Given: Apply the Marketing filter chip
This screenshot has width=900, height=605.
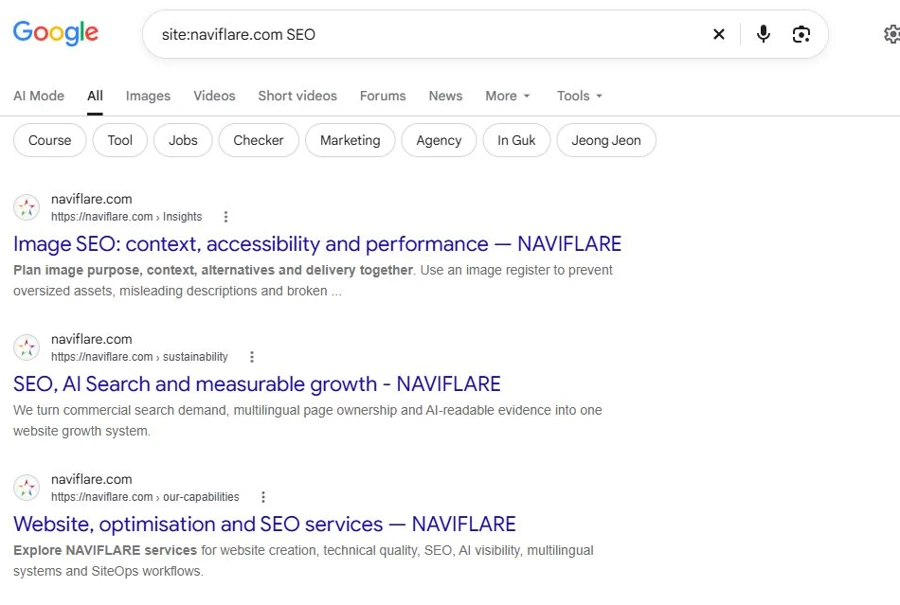Looking at the screenshot, I should 350,140.
